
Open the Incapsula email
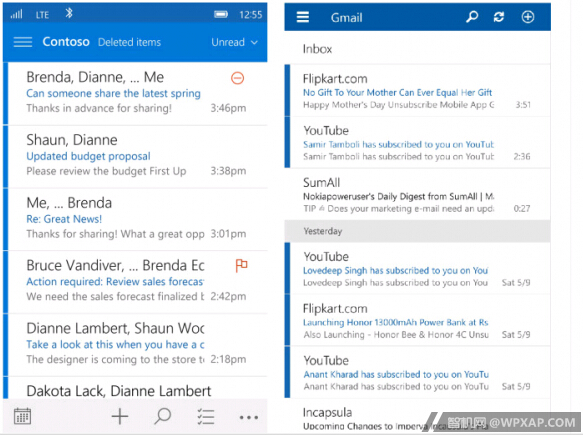[417, 416]
